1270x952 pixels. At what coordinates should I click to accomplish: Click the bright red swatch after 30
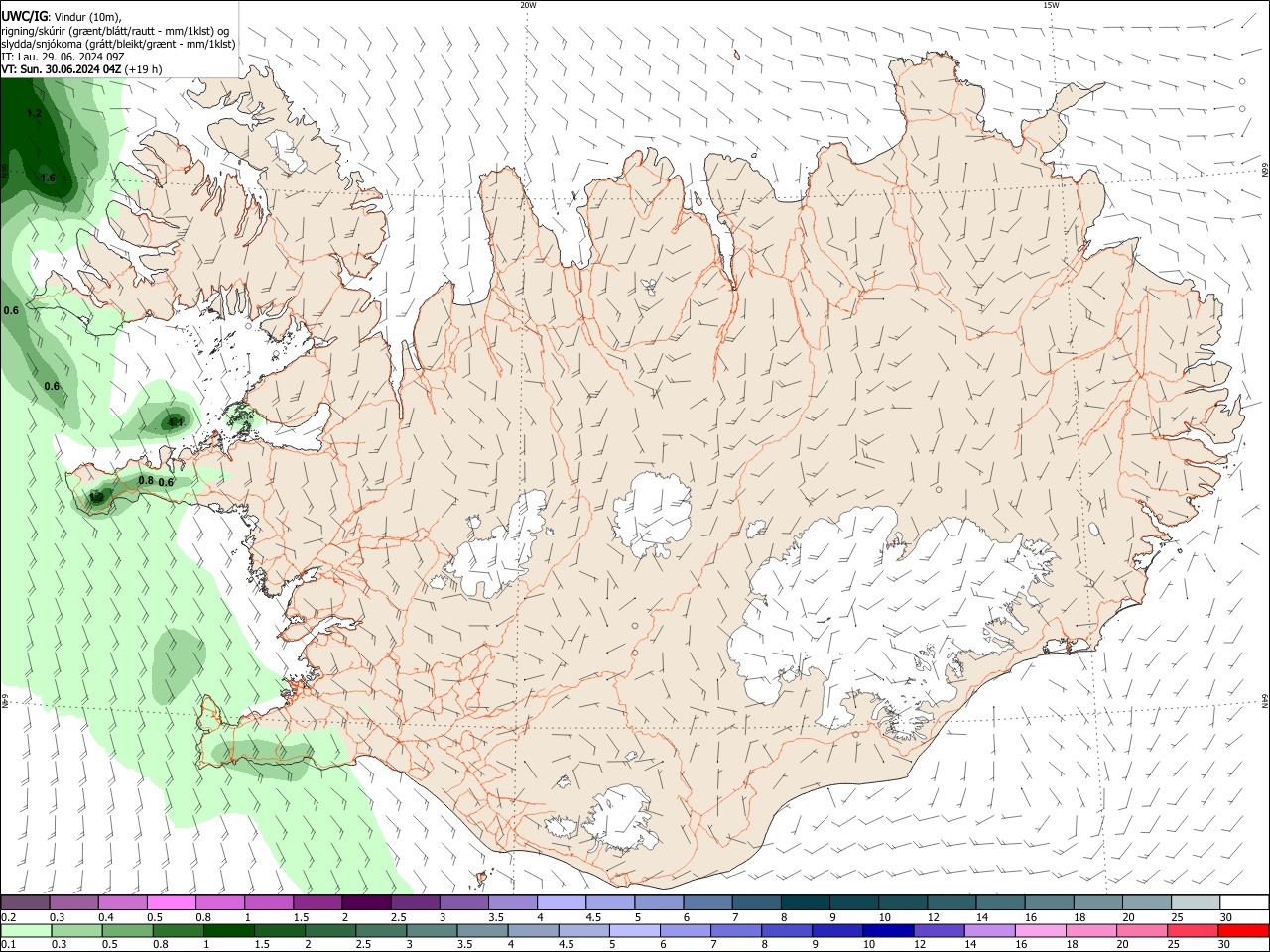[x=1241, y=930]
